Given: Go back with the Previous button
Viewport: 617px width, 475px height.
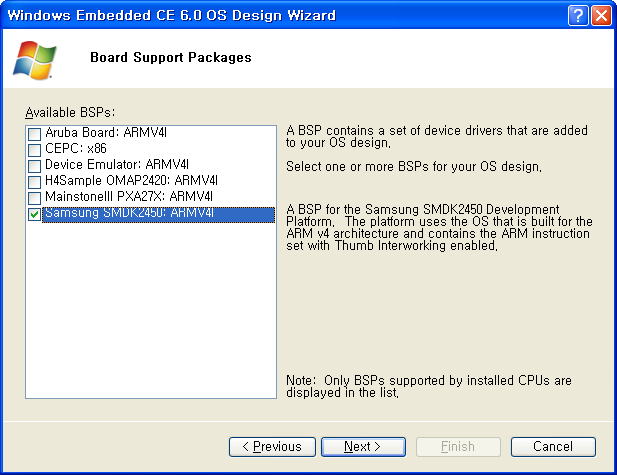Looking at the screenshot, I should point(272,447).
